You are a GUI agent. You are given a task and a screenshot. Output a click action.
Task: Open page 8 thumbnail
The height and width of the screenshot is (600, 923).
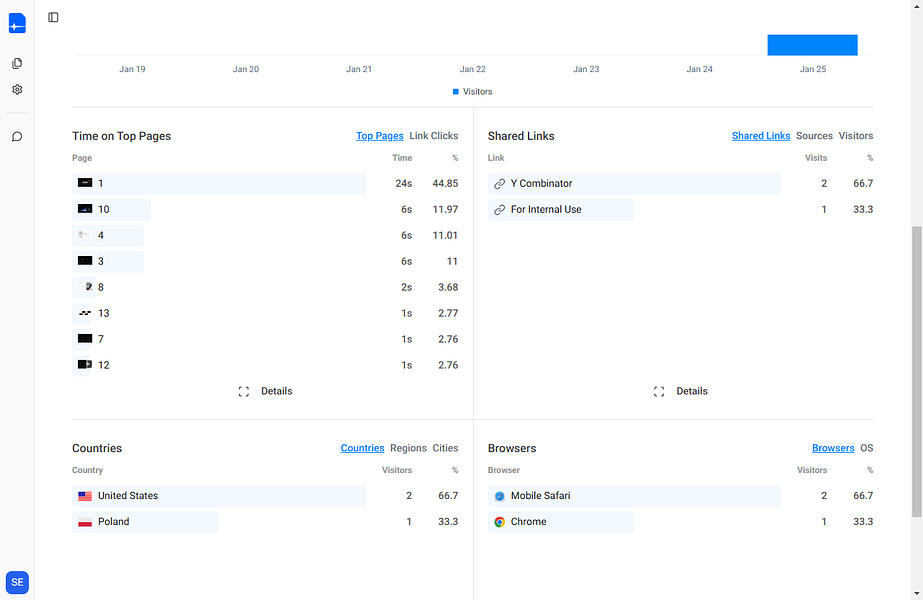(x=85, y=287)
